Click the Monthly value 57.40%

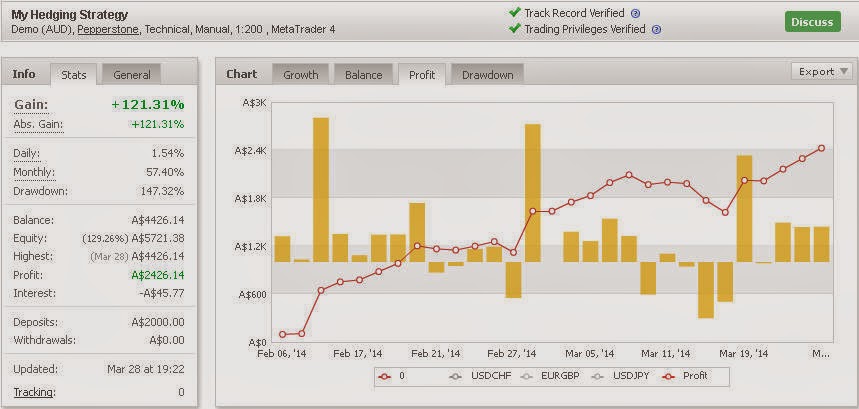(x=165, y=172)
